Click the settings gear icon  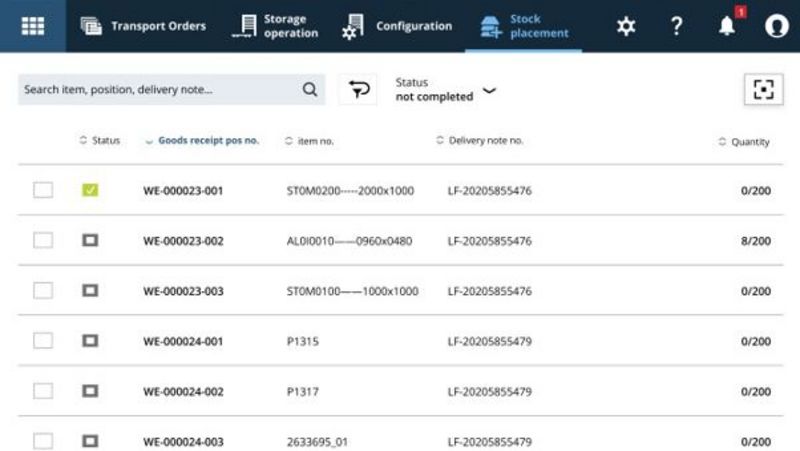[x=626, y=26]
